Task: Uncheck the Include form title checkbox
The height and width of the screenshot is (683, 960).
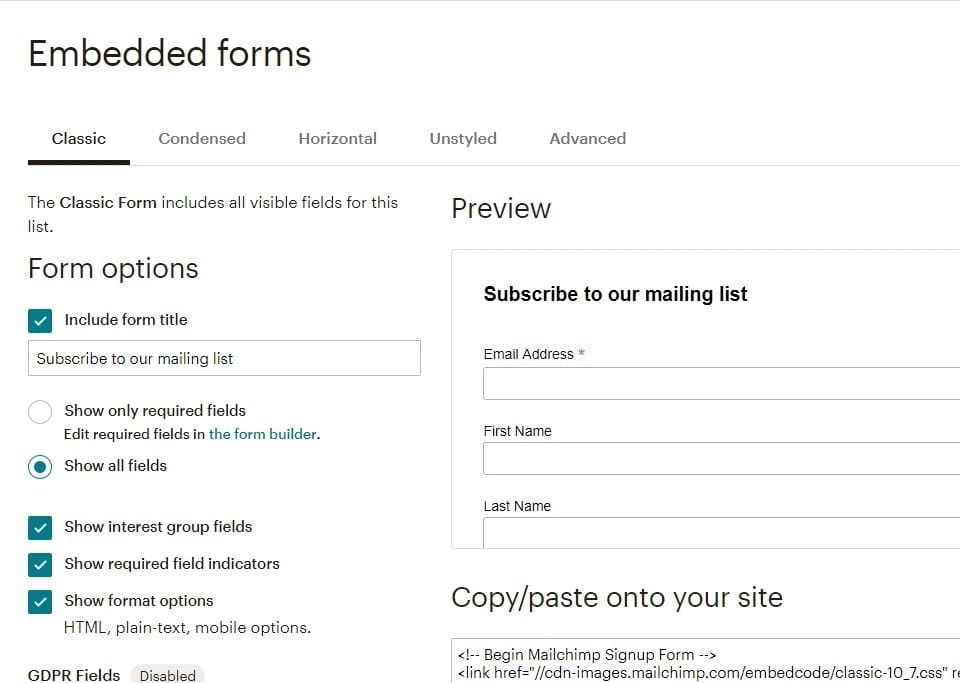Action: (40, 321)
